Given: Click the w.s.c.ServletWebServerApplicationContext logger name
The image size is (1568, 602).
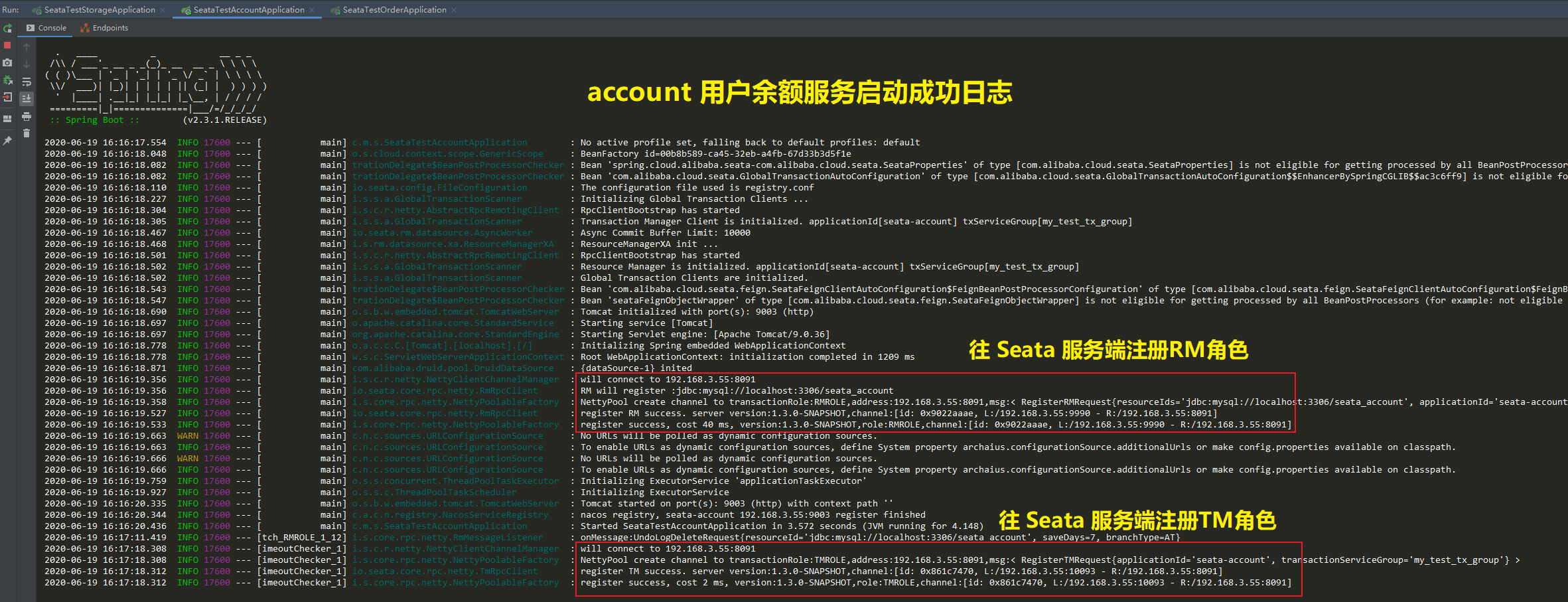Looking at the screenshot, I should (x=458, y=357).
